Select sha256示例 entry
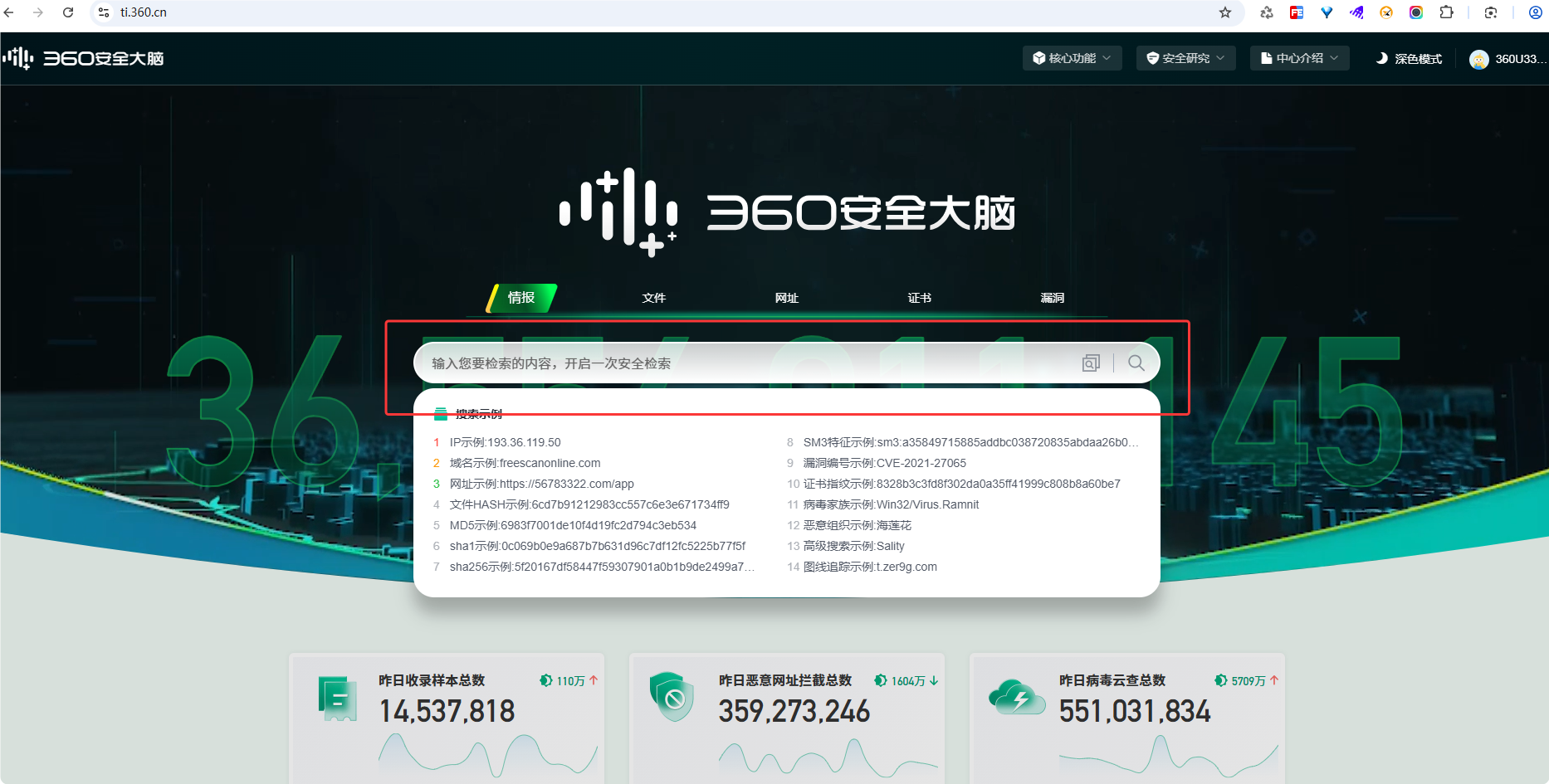The width and height of the screenshot is (1549, 784). tap(602, 567)
